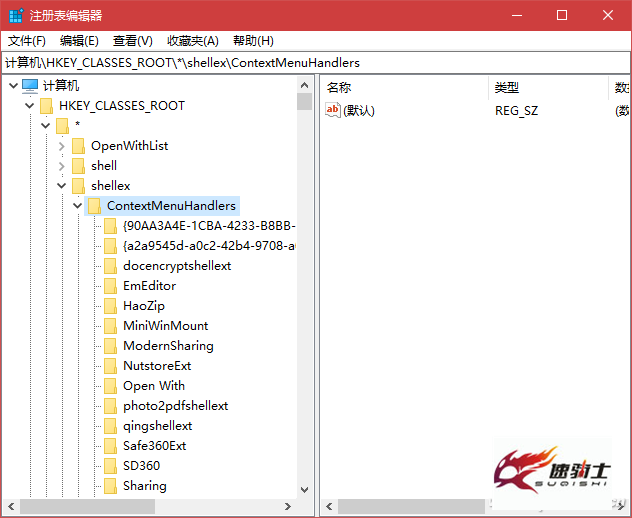
Task: Open the 文件(F) menu
Action: coord(27,41)
